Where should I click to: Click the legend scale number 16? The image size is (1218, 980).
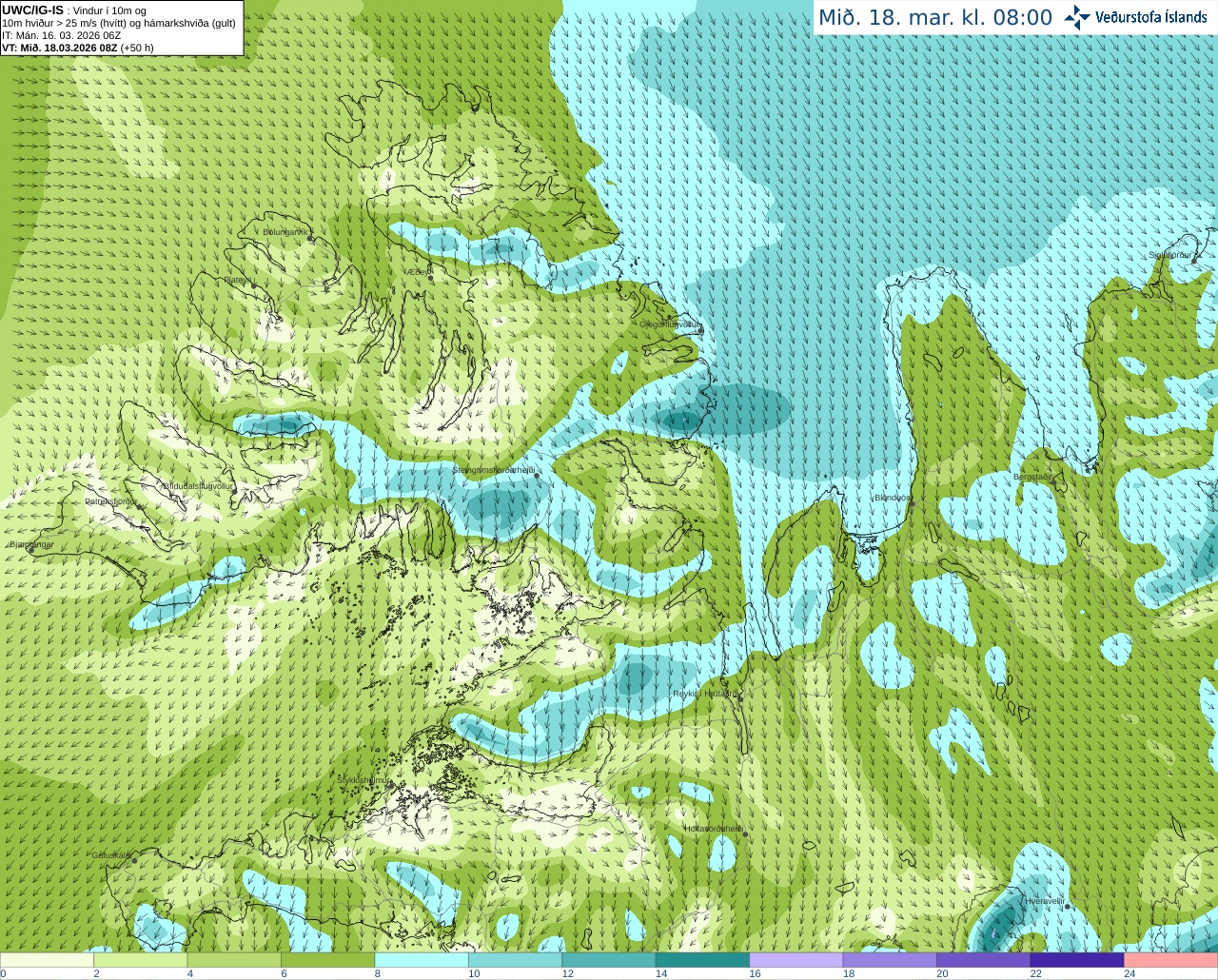(755, 973)
